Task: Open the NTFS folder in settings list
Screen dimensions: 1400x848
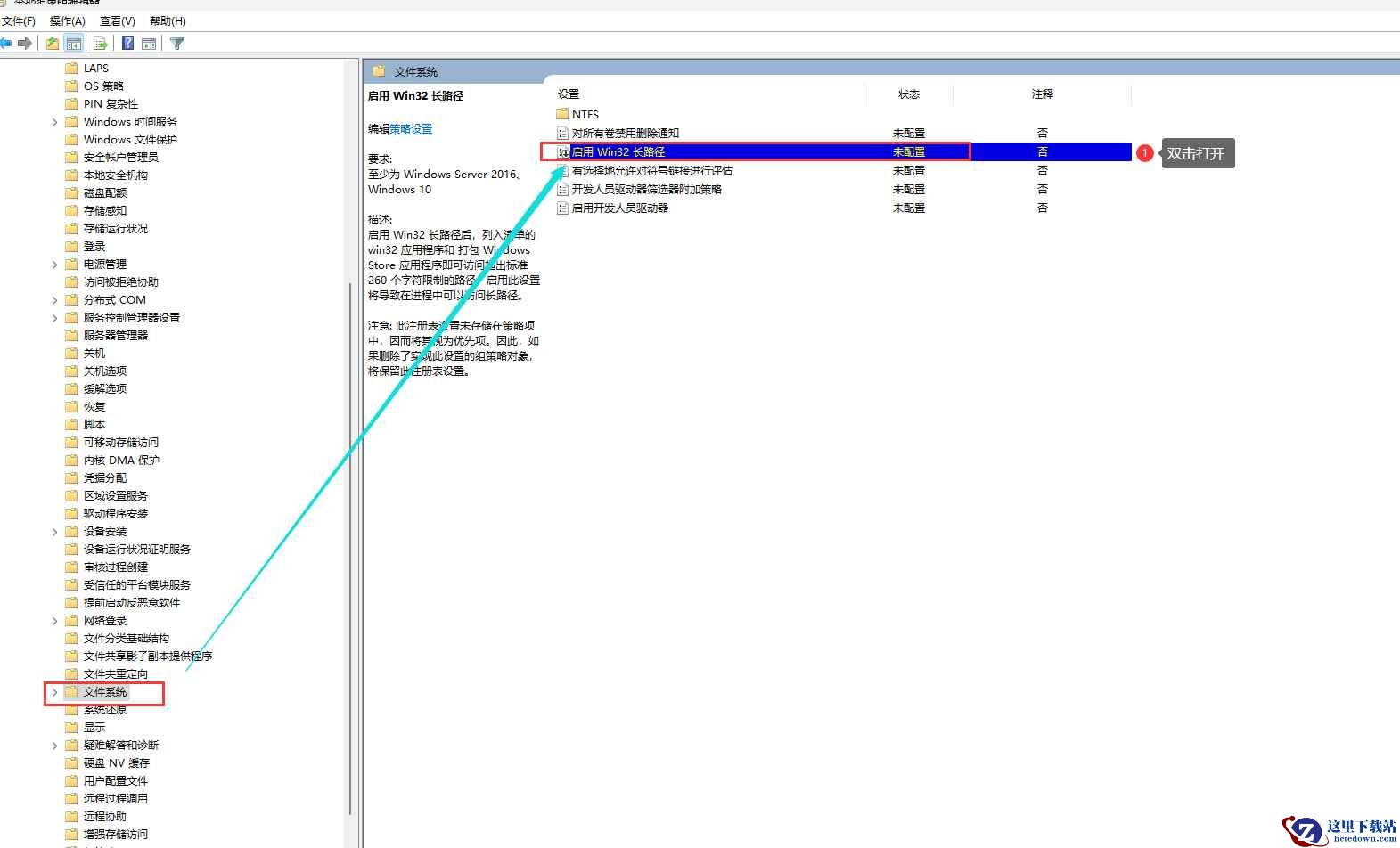Action: (585, 114)
